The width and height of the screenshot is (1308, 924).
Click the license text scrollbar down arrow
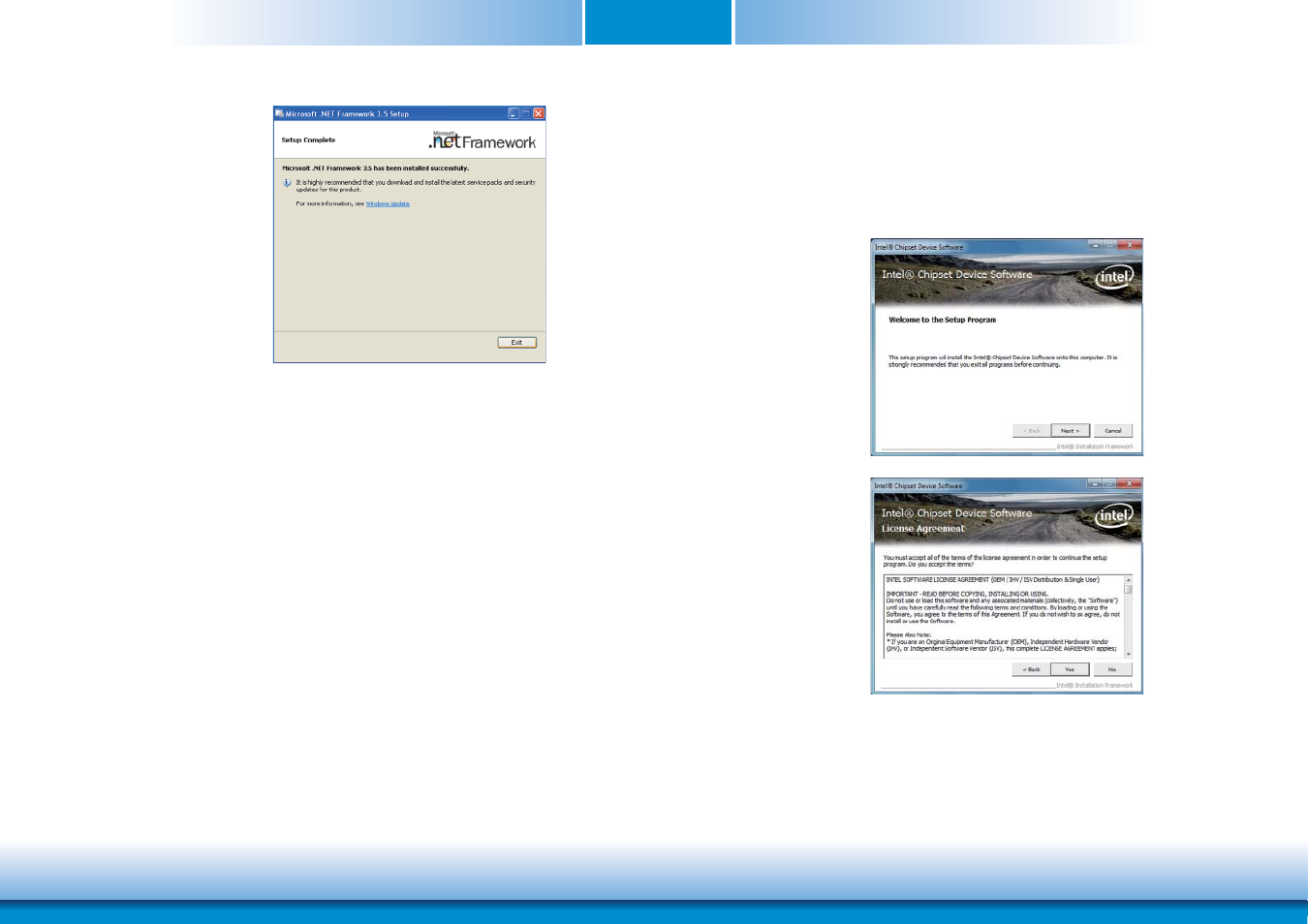coord(1128,654)
